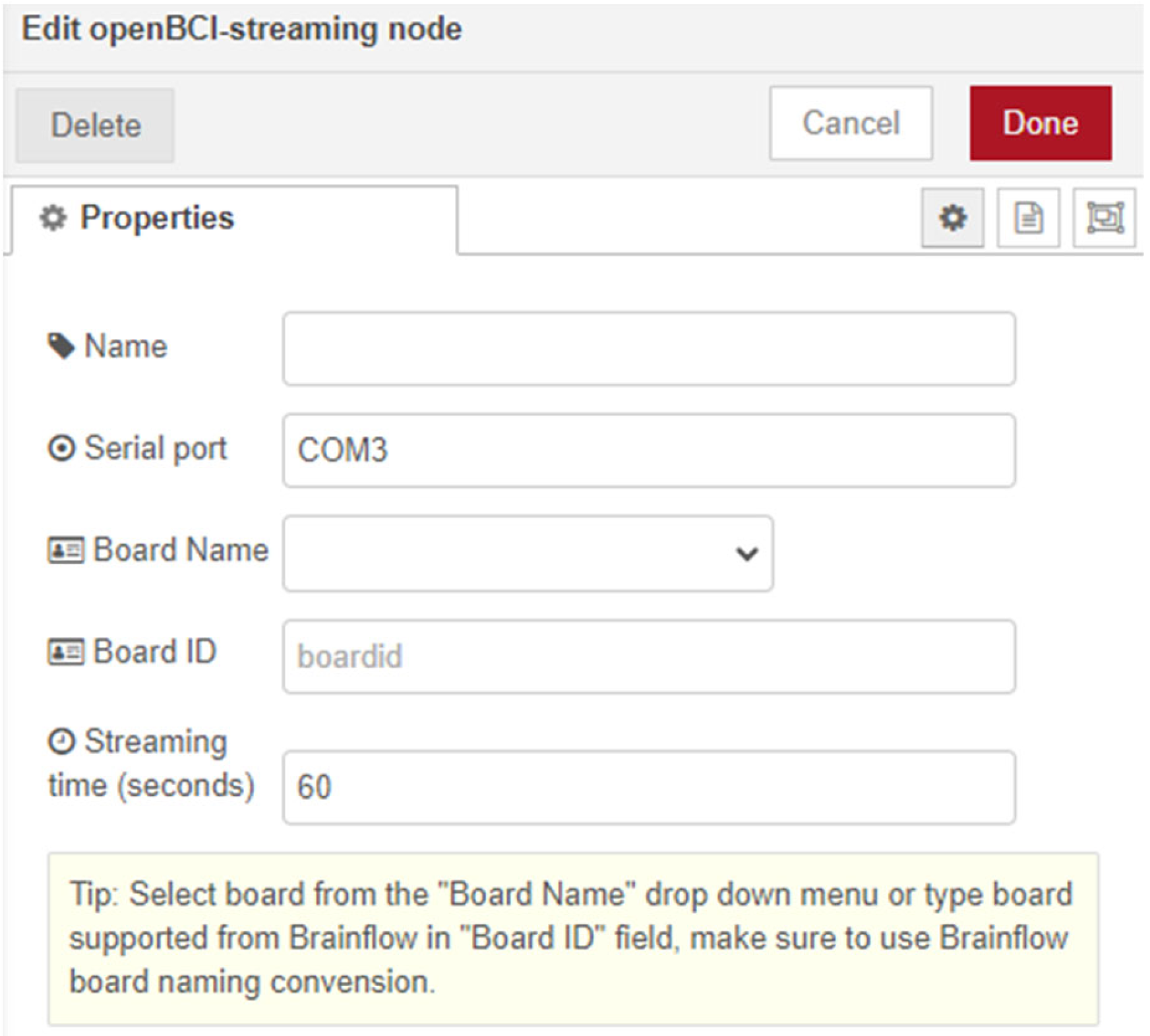Click the Streaming time field showing 60
The image size is (1150, 1036).
click(649, 787)
